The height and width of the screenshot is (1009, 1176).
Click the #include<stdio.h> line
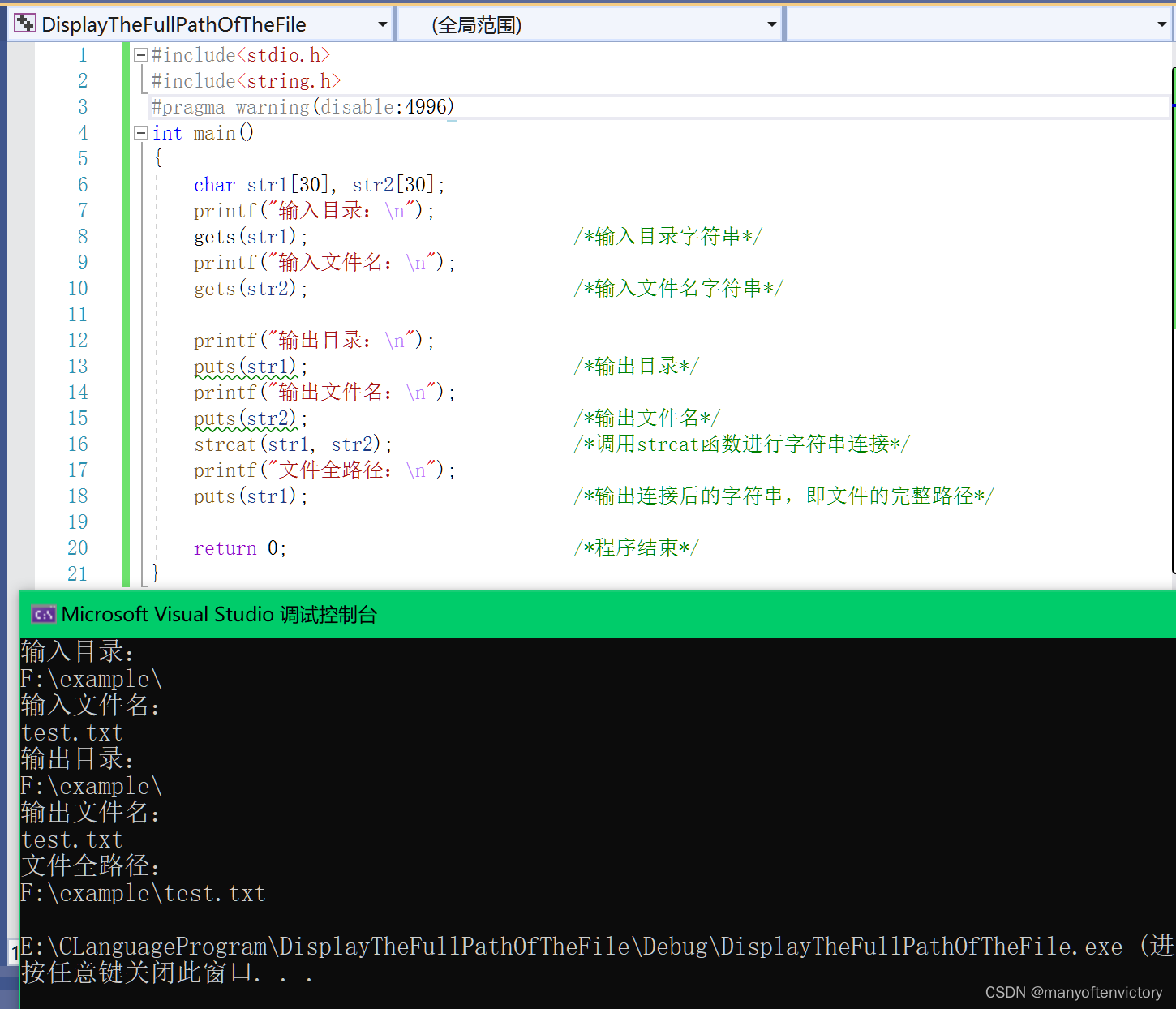241,55
